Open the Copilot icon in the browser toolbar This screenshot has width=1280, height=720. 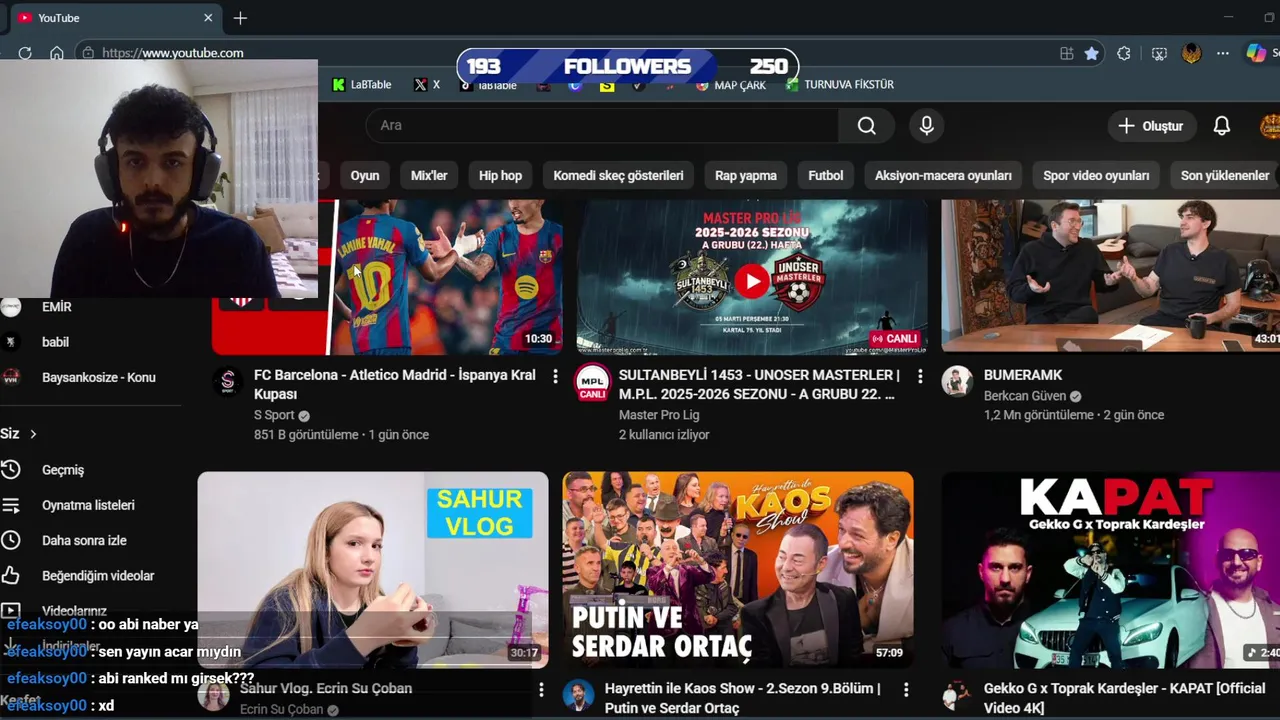(x=1256, y=53)
